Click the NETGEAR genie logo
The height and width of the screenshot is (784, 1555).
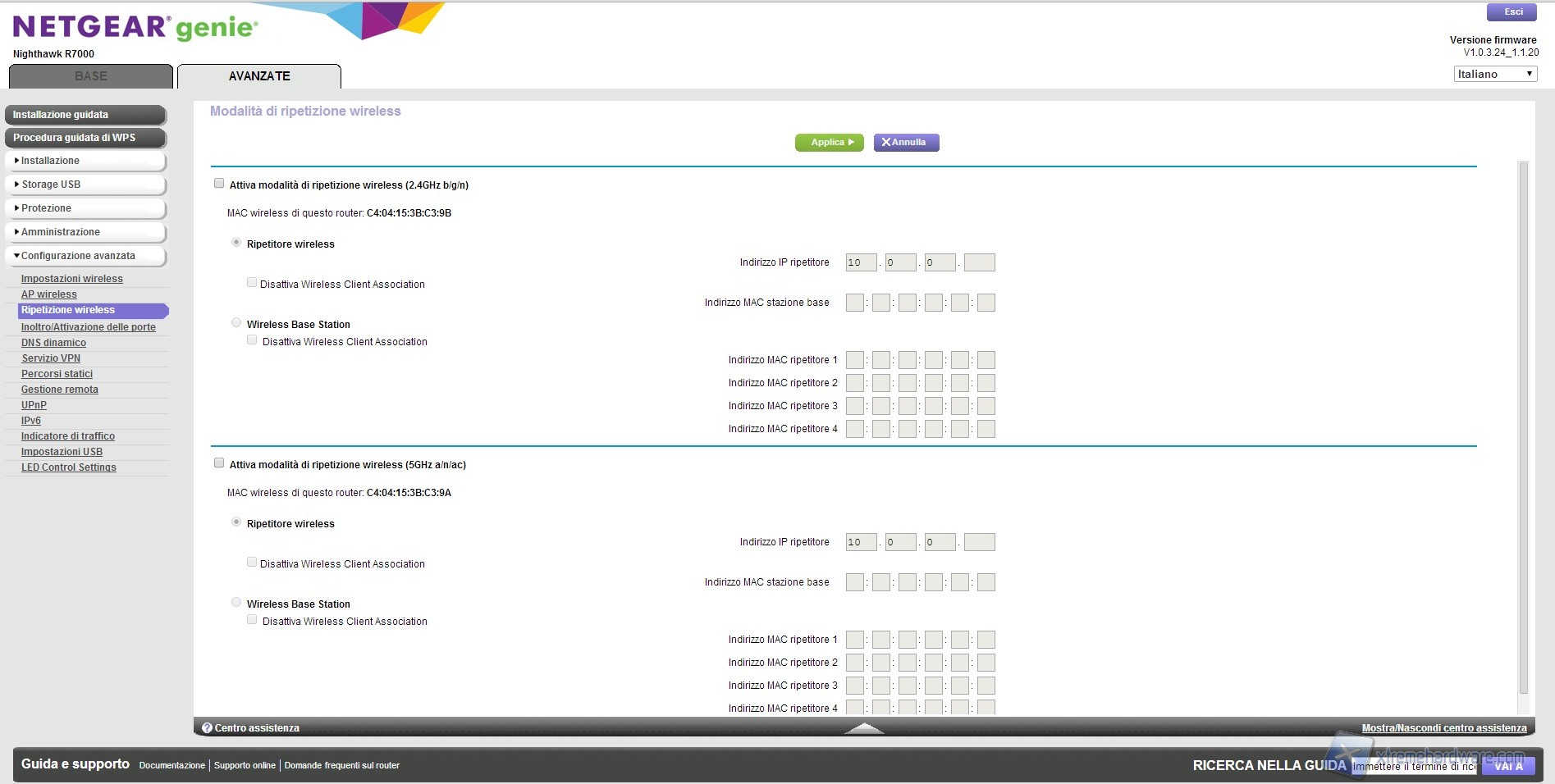tap(135, 27)
